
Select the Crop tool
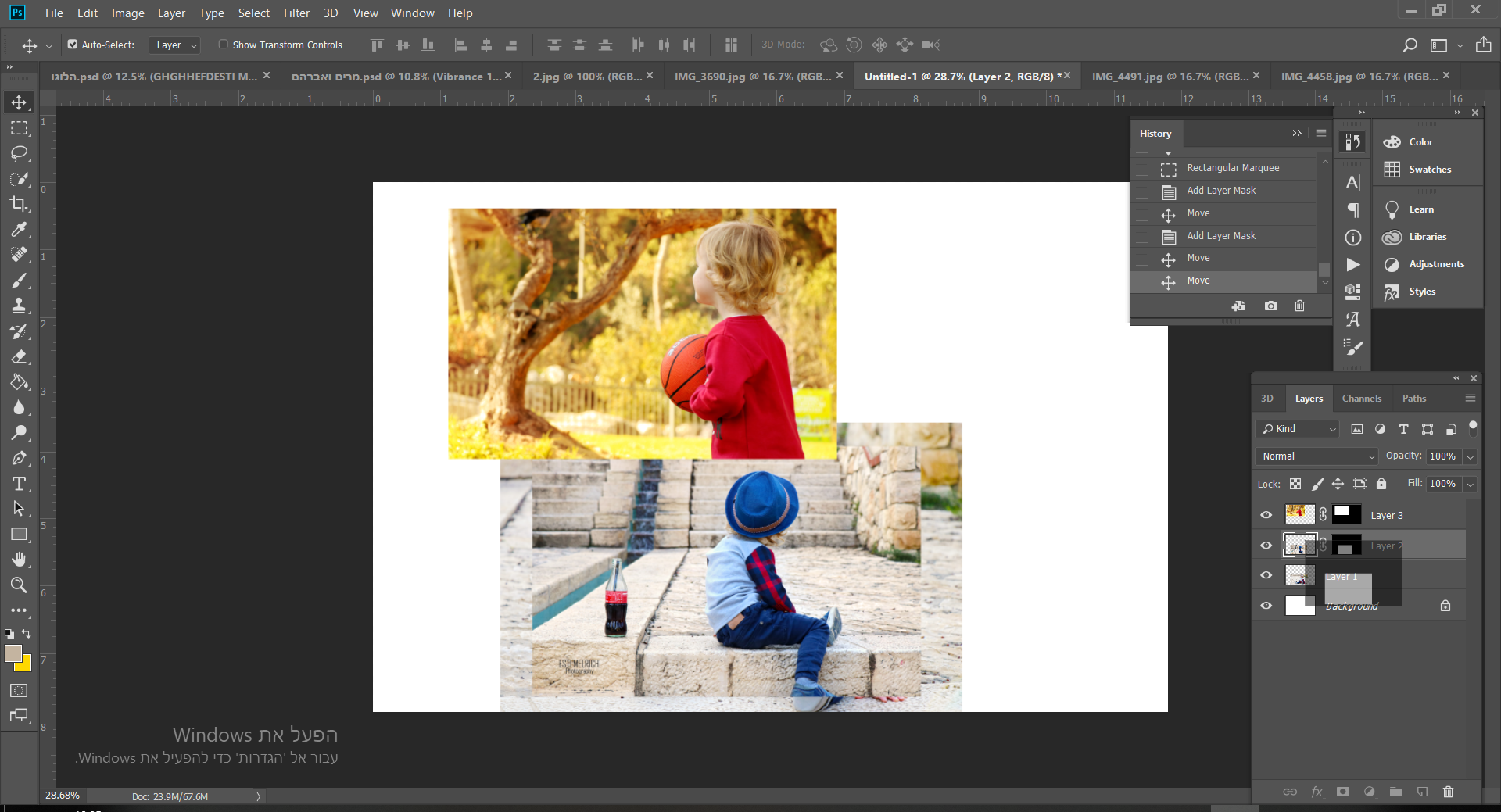[19, 204]
